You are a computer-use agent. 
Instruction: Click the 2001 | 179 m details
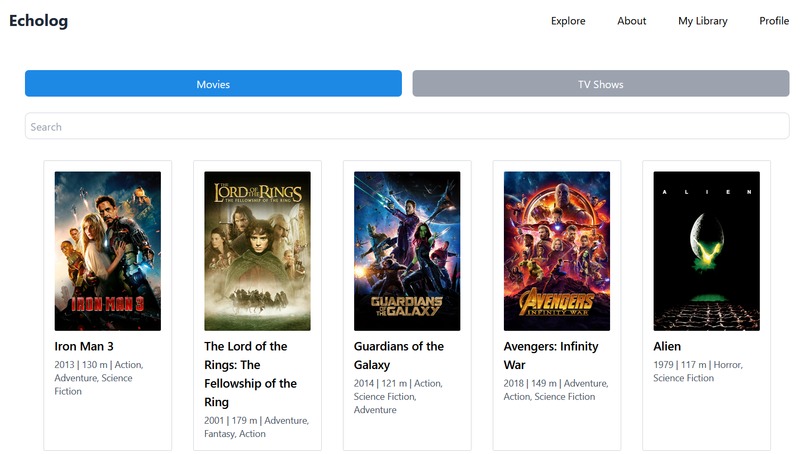pos(257,427)
